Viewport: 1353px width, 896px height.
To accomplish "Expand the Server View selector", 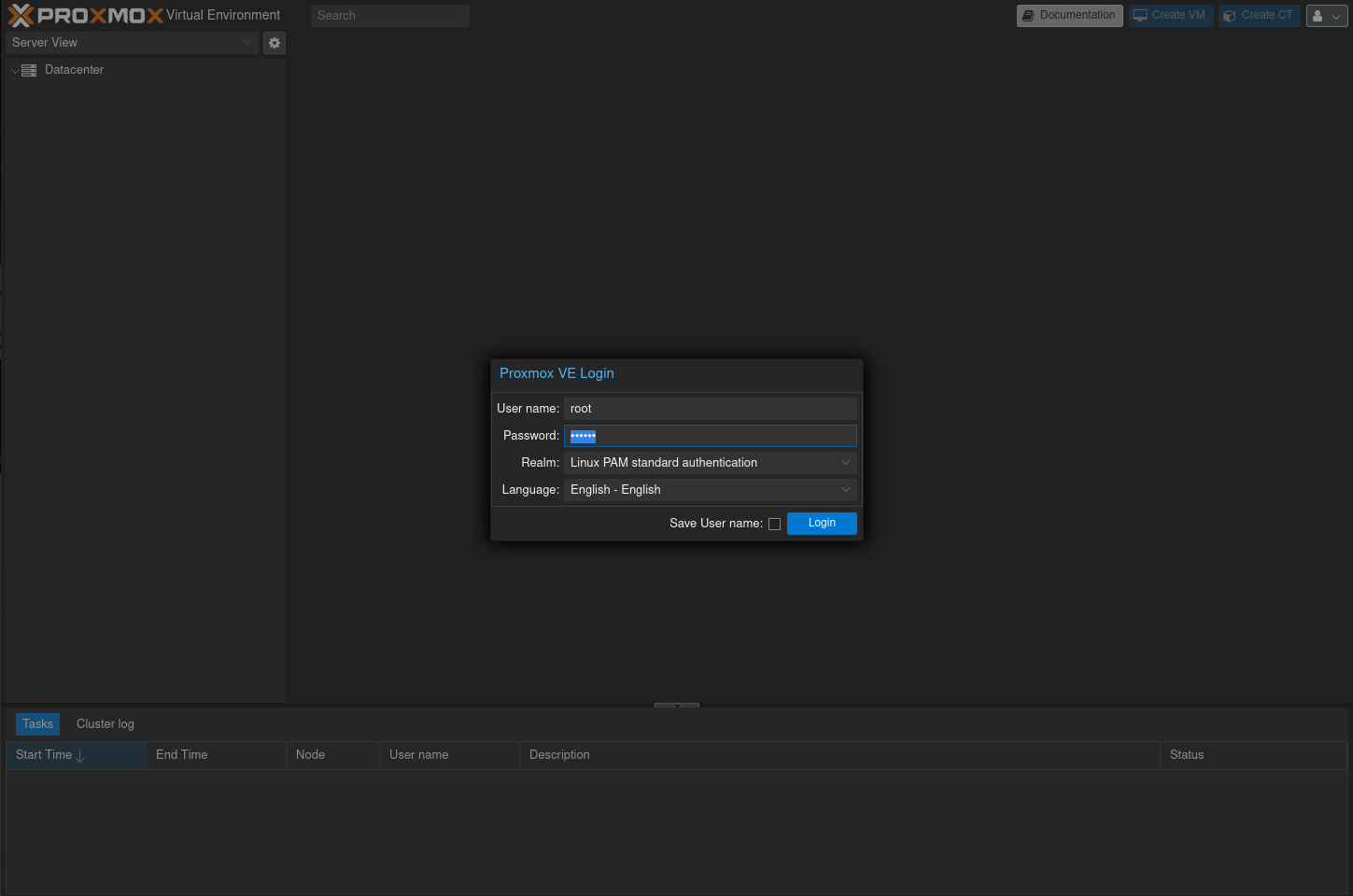I will 247,43.
